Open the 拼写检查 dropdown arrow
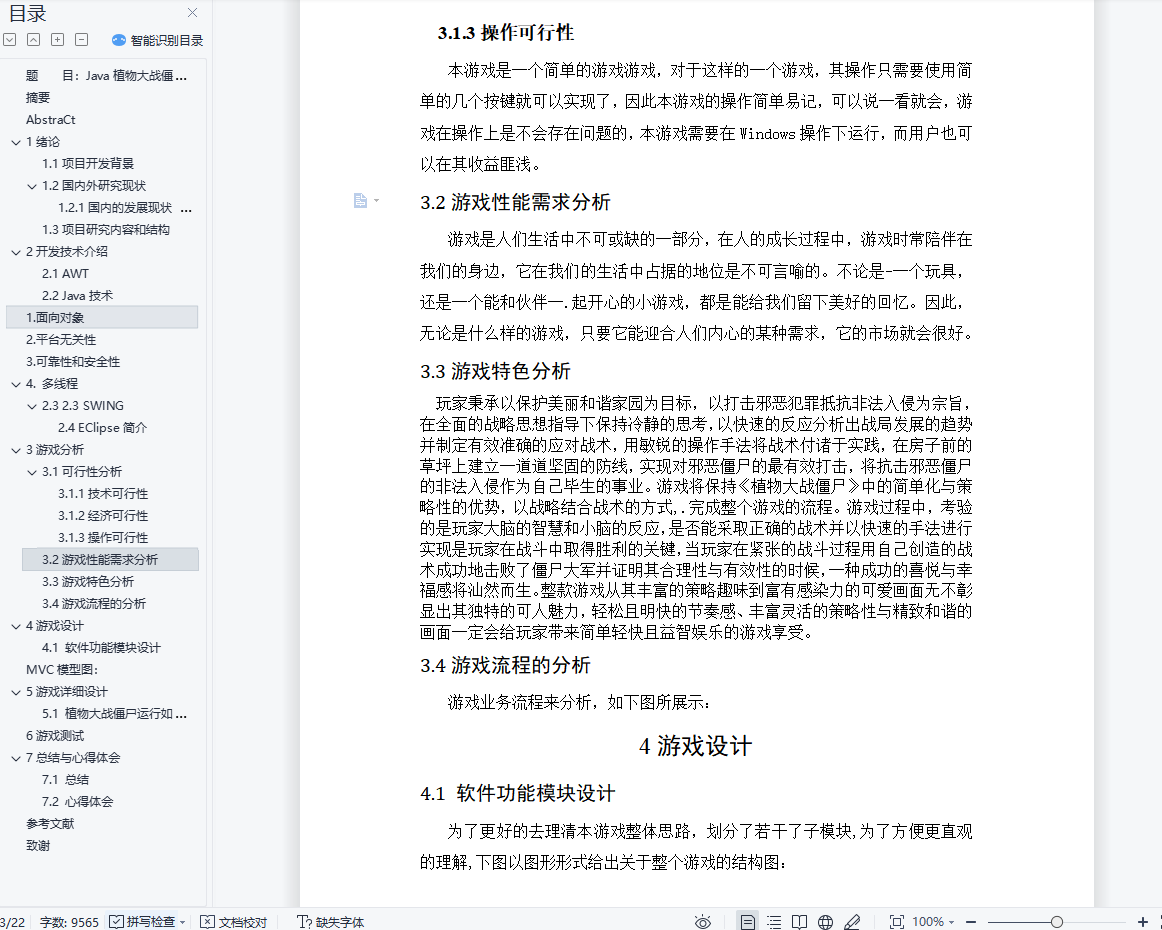The image size is (1162, 930). tap(182, 923)
